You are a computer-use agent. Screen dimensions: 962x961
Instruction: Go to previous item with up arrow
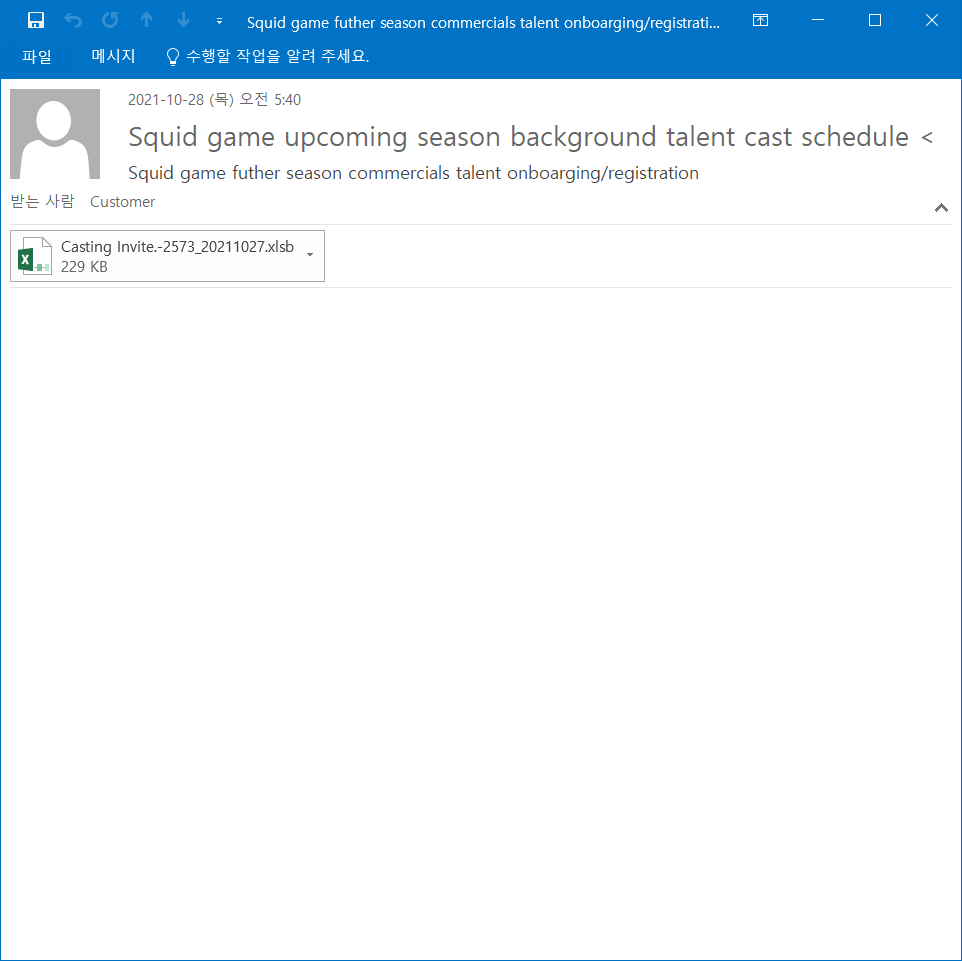click(x=146, y=20)
